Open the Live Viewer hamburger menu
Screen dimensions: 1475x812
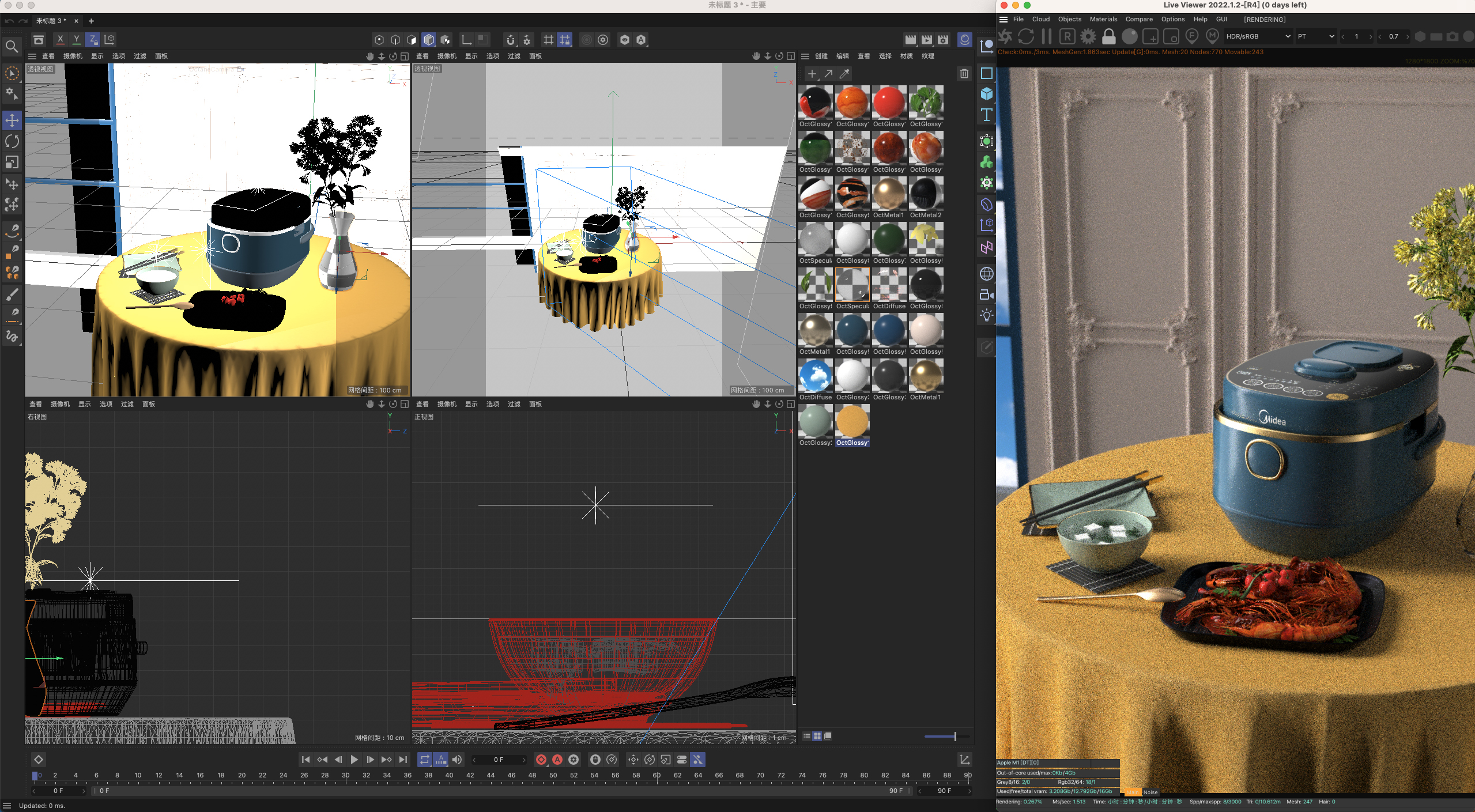coord(1004,20)
